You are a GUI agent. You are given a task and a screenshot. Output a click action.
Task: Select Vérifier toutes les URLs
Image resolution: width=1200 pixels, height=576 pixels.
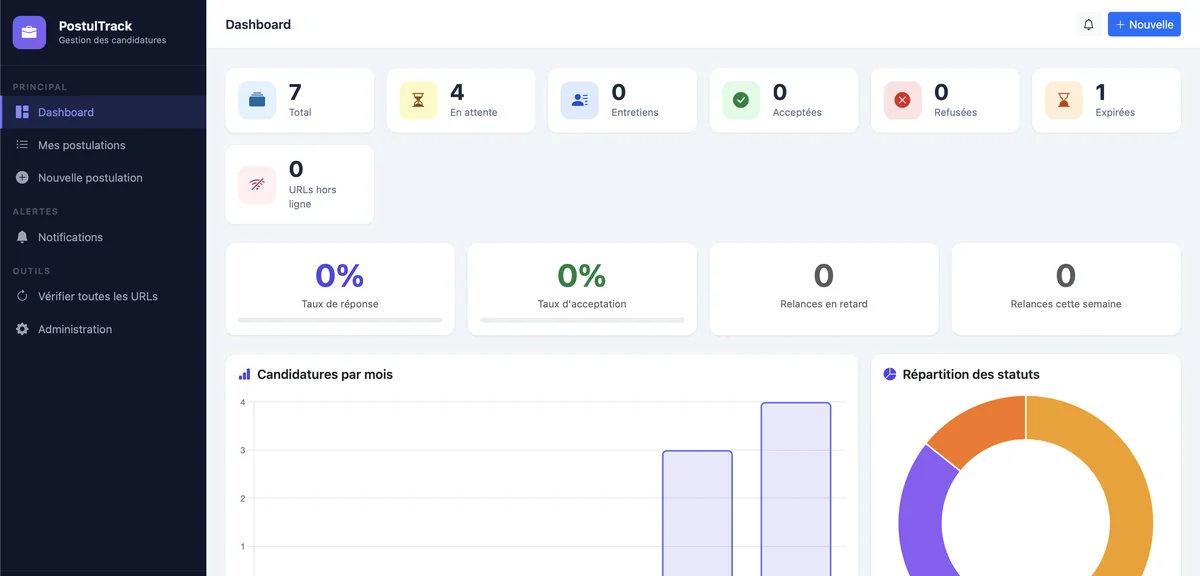103,296
